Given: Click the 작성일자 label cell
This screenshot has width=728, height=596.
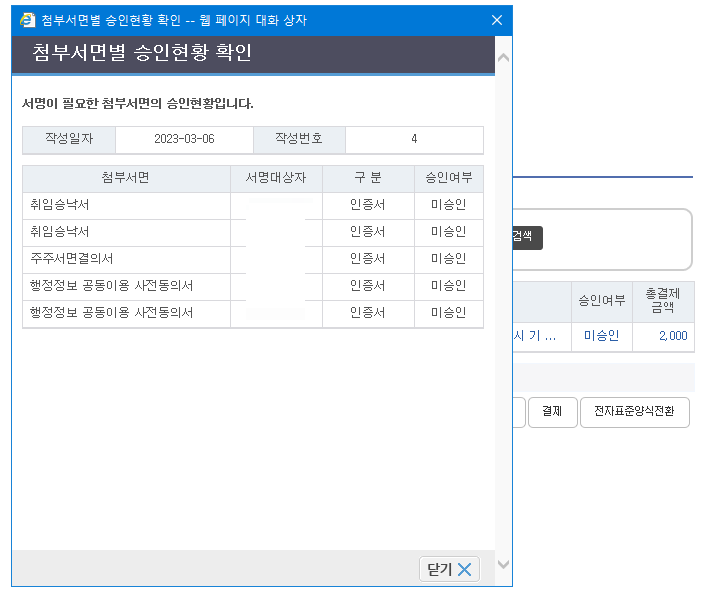Looking at the screenshot, I should [x=69, y=139].
